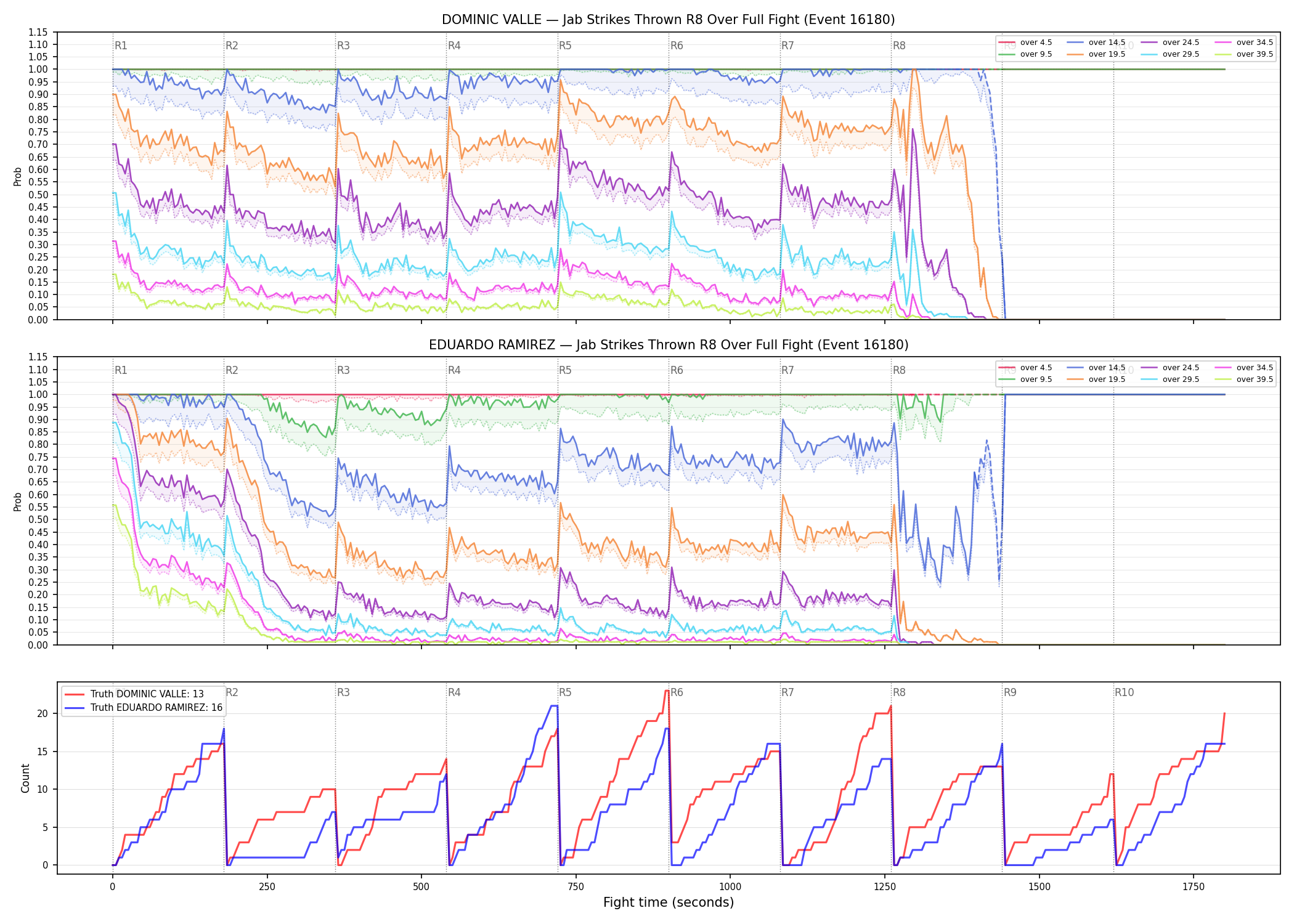The height and width of the screenshot is (924, 1294).
Task: Click the R3 round marker in top chart
Action: [343, 46]
